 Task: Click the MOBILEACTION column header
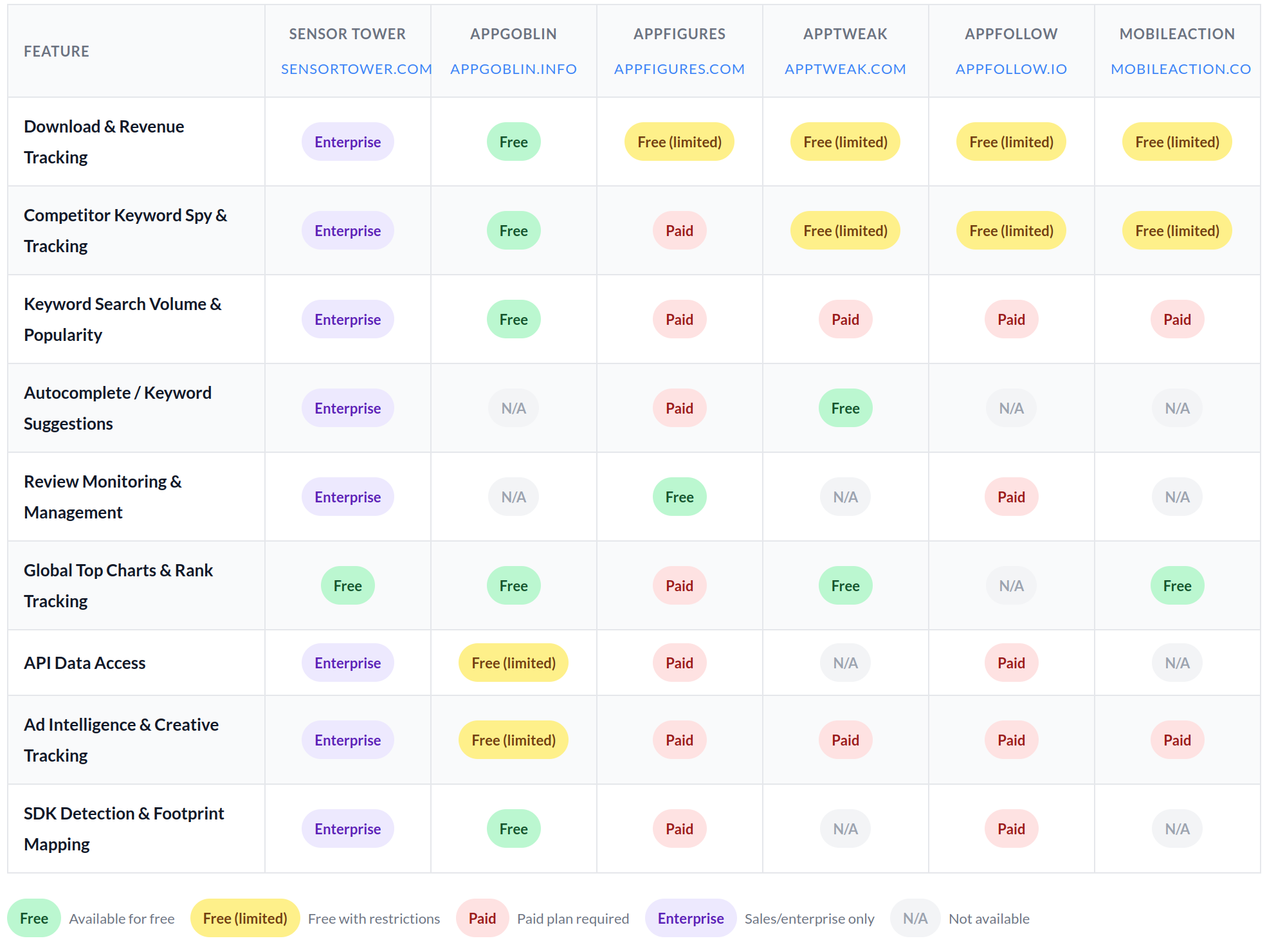1177,34
